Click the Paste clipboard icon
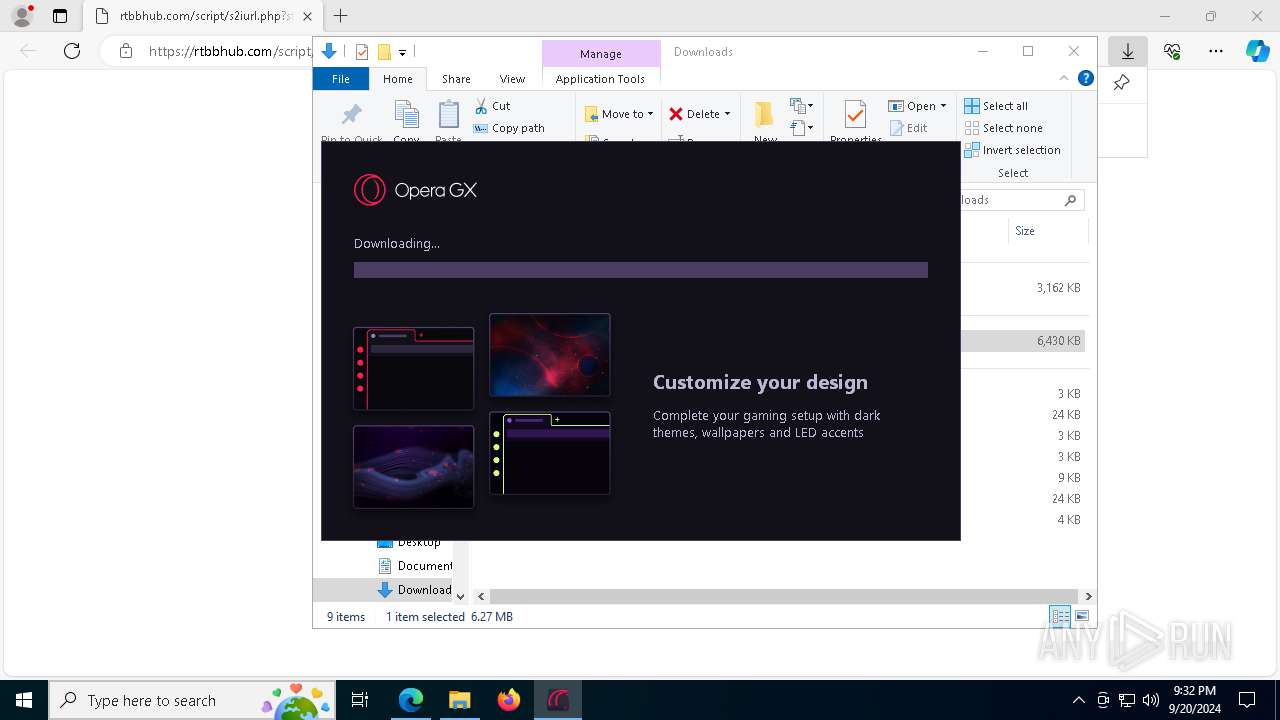1280x720 pixels. click(x=449, y=114)
